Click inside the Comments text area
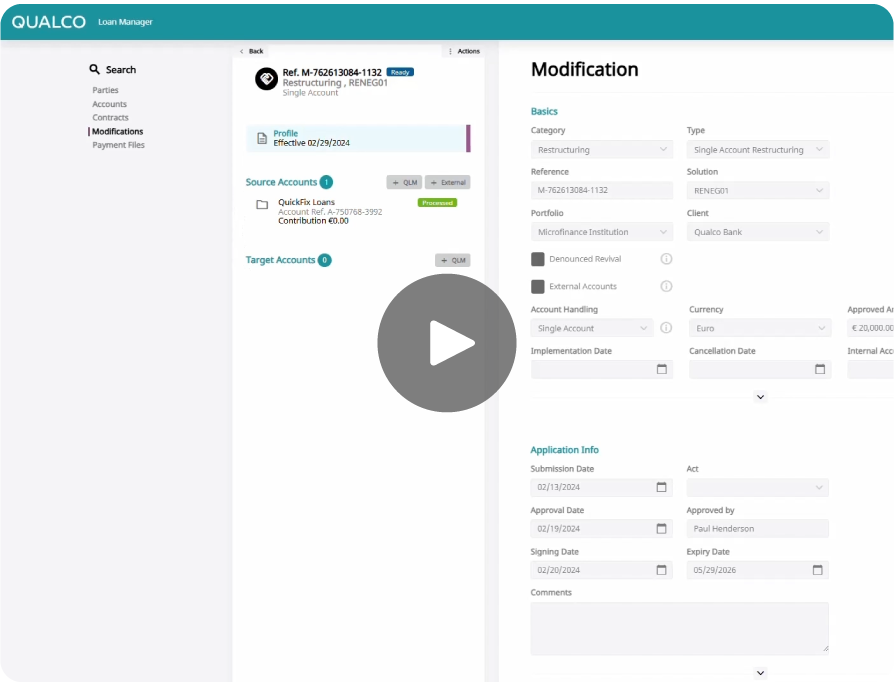The height and width of the screenshot is (686, 894). click(x=680, y=627)
